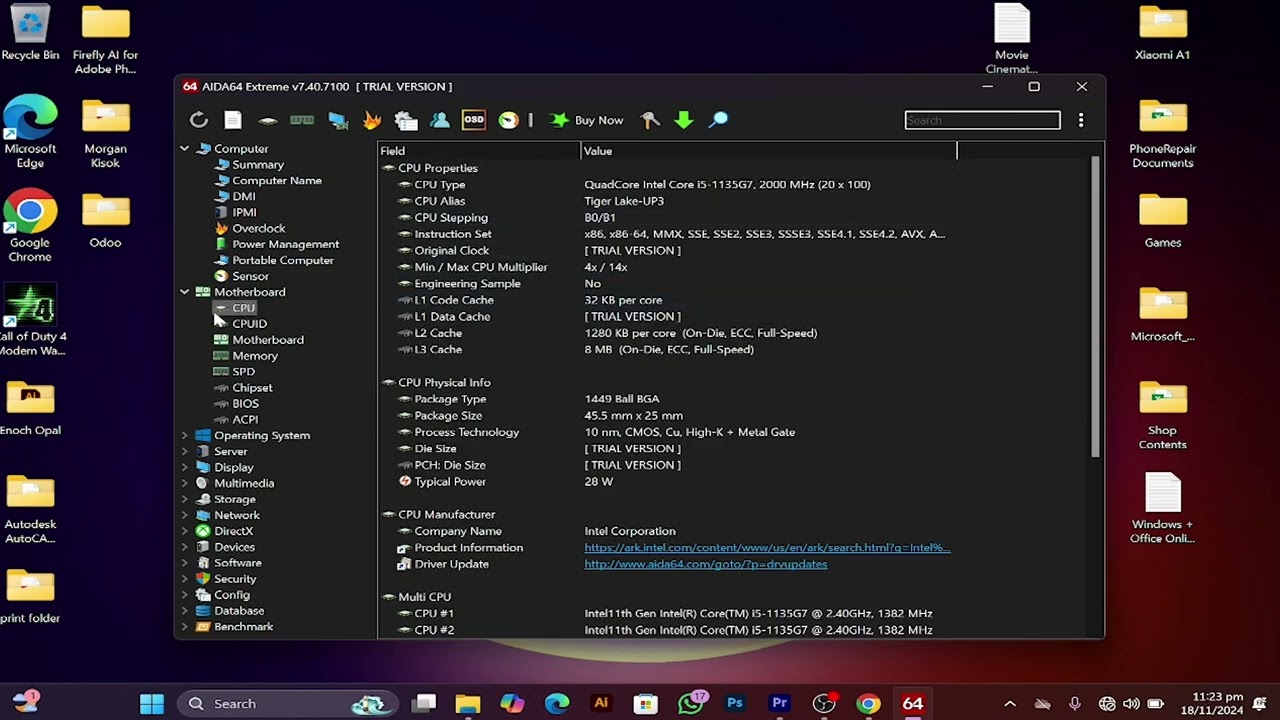This screenshot has height=720, width=1280.
Task: Select Security in the tree
Action: click(235, 579)
